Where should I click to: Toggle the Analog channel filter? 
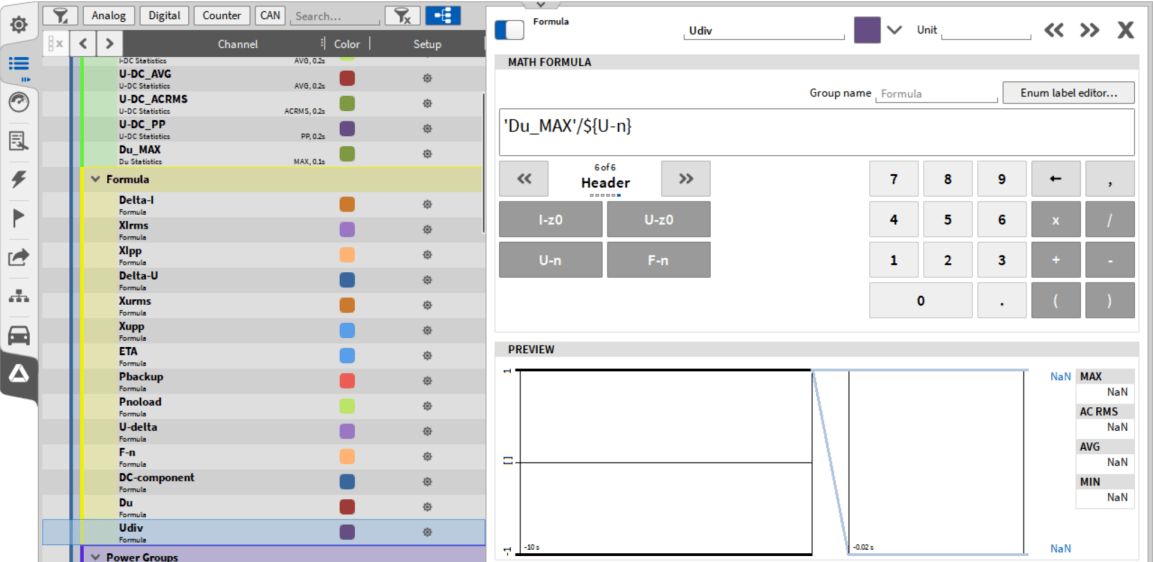[109, 15]
